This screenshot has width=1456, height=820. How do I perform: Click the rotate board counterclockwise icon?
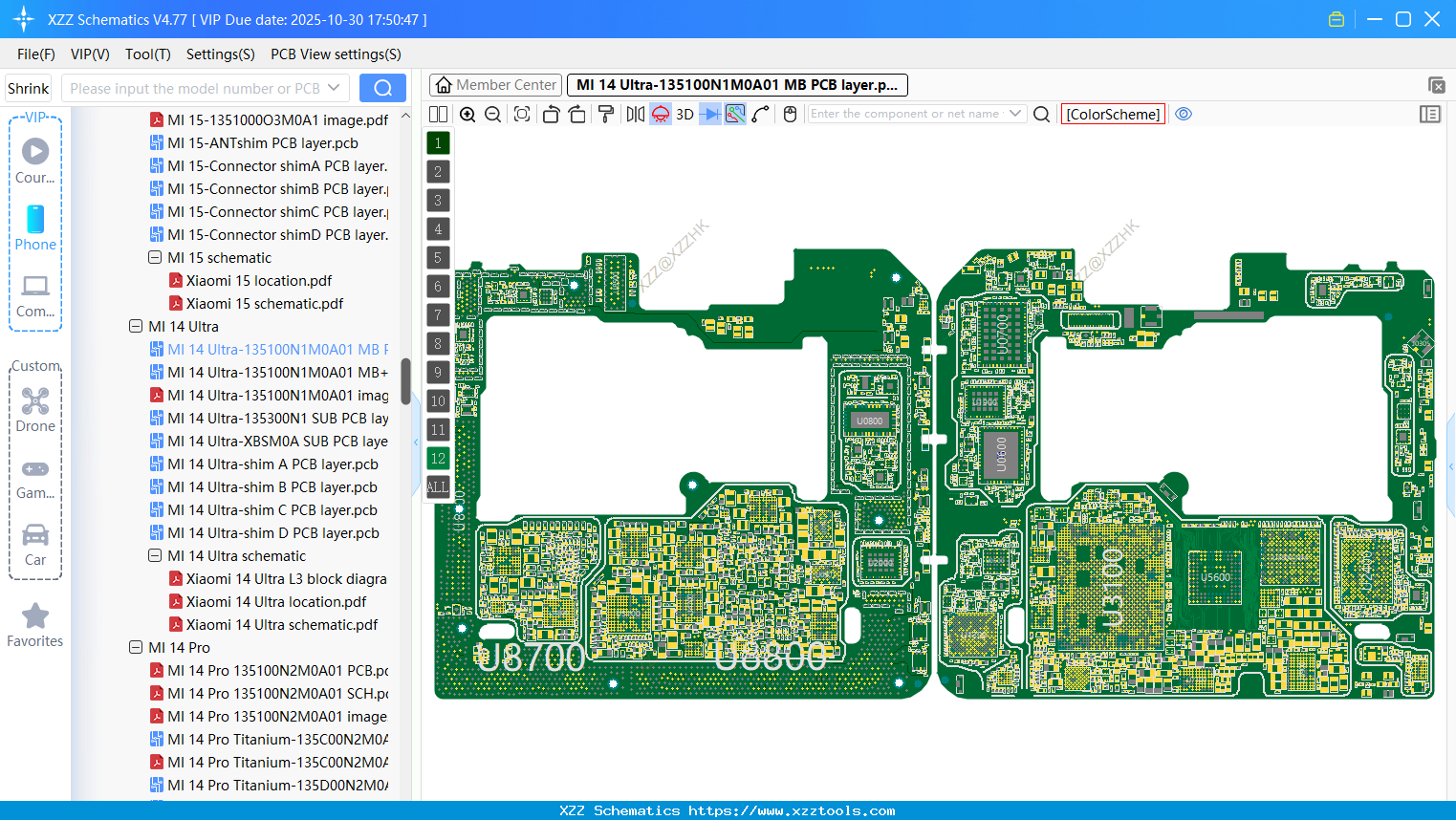click(x=551, y=113)
